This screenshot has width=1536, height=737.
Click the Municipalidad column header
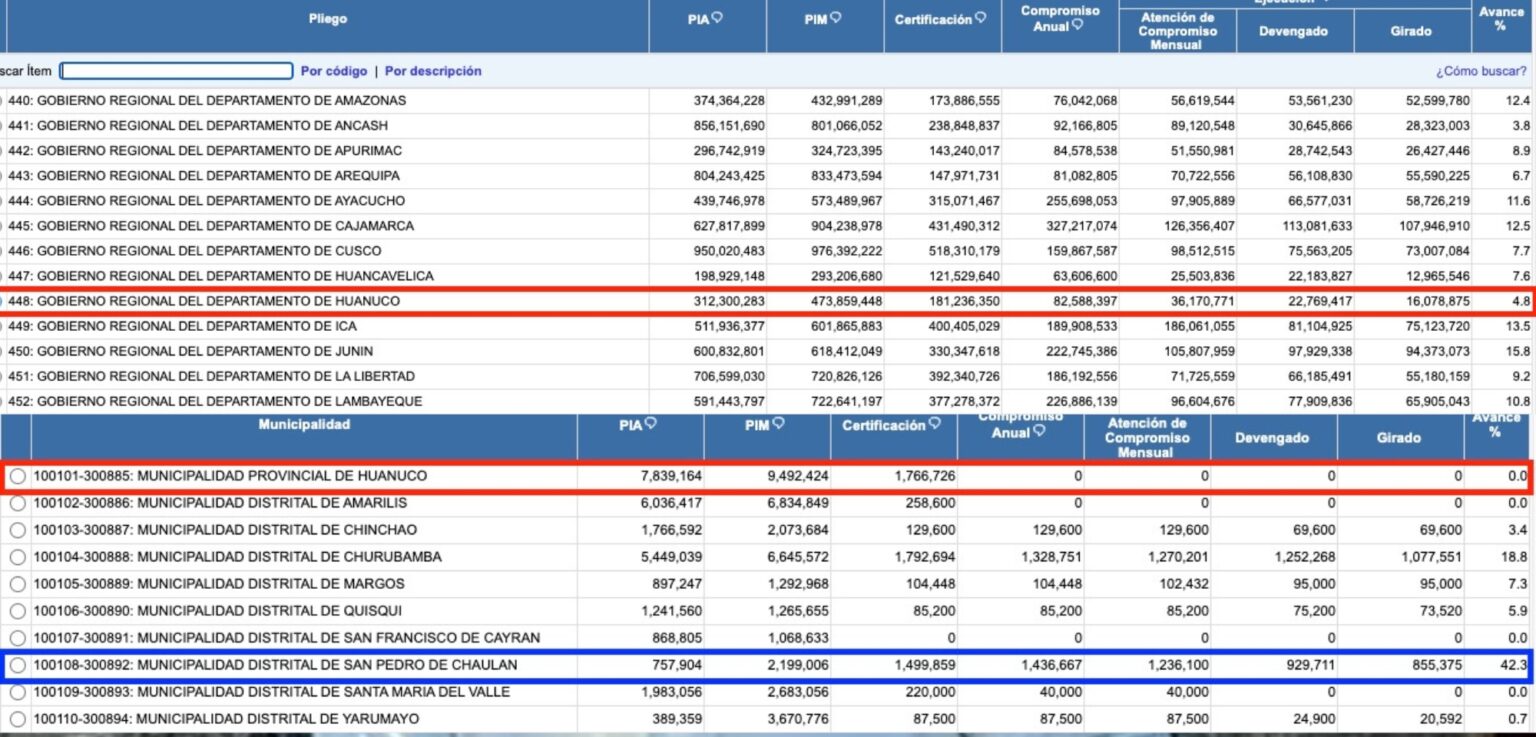pyautogui.click(x=304, y=425)
